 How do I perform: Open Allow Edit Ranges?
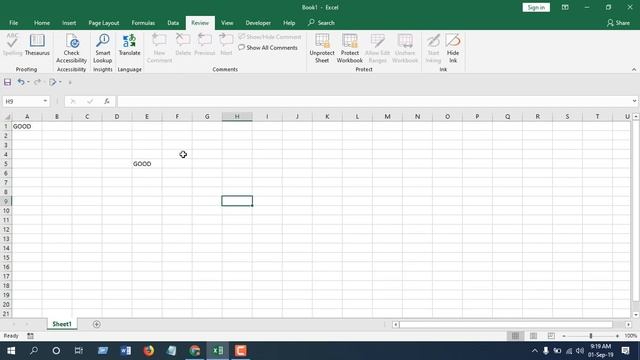pos(378,48)
